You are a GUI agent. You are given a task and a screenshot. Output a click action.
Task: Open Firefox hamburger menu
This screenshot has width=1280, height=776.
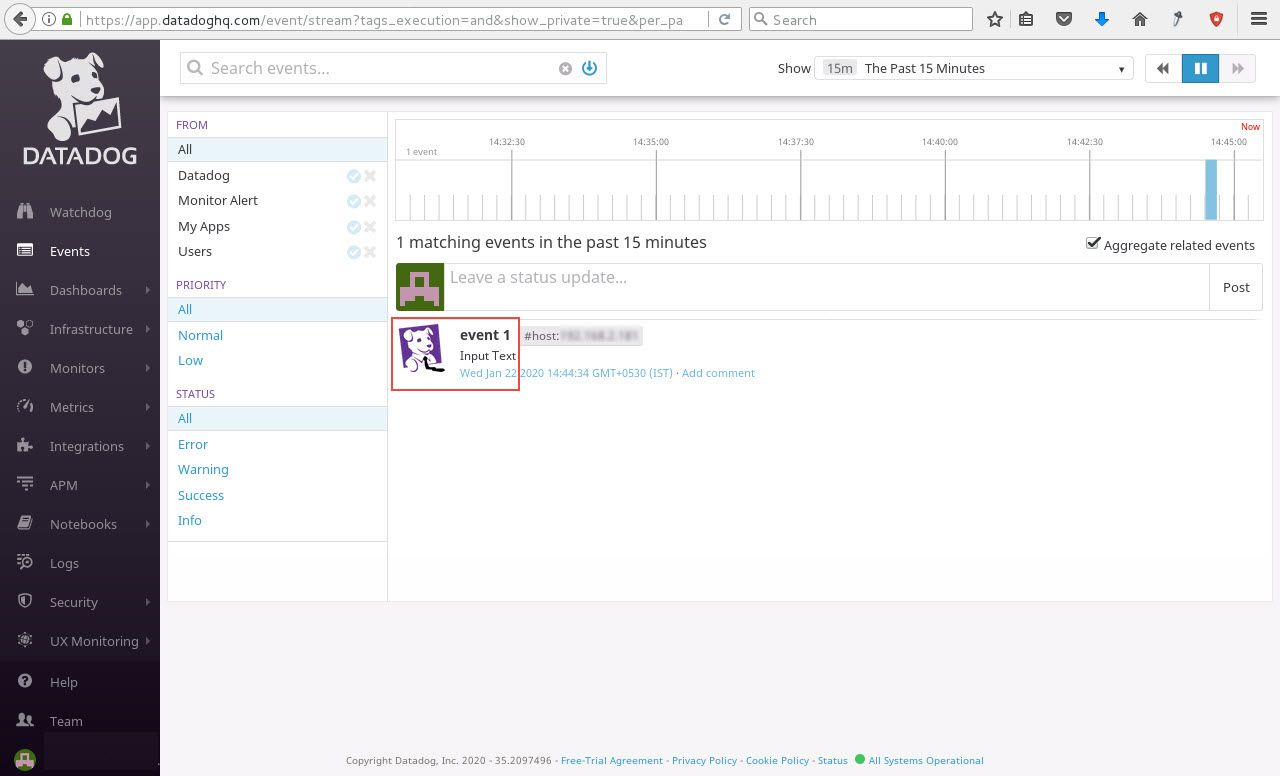click(1259, 19)
